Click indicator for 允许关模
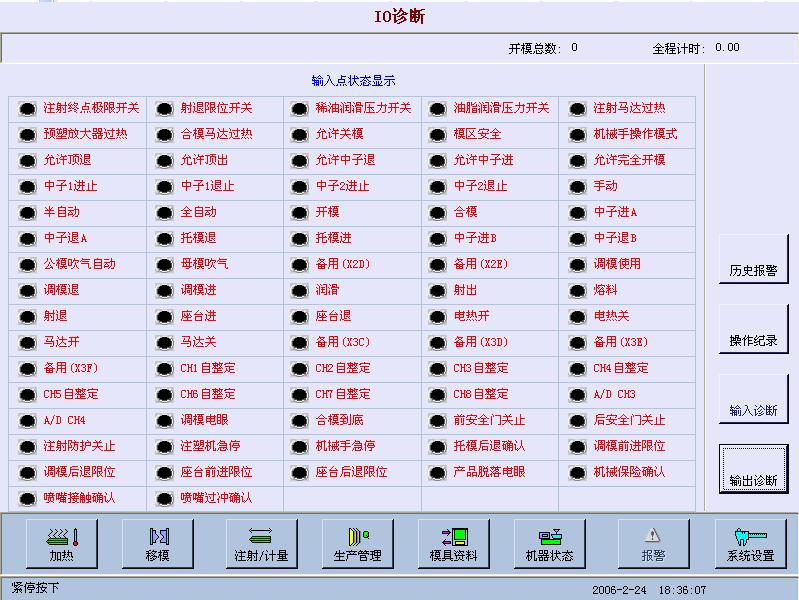799x600 pixels. click(x=300, y=135)
